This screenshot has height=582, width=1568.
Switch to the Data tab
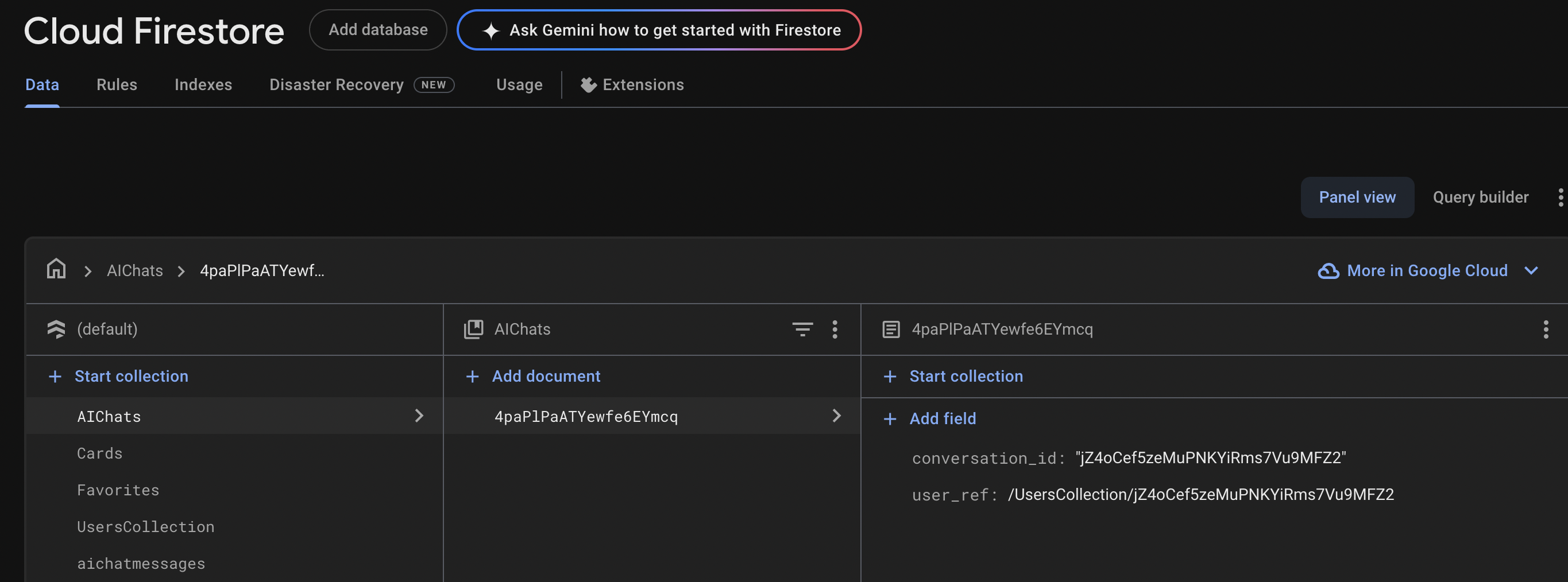[x=42, y=84]
